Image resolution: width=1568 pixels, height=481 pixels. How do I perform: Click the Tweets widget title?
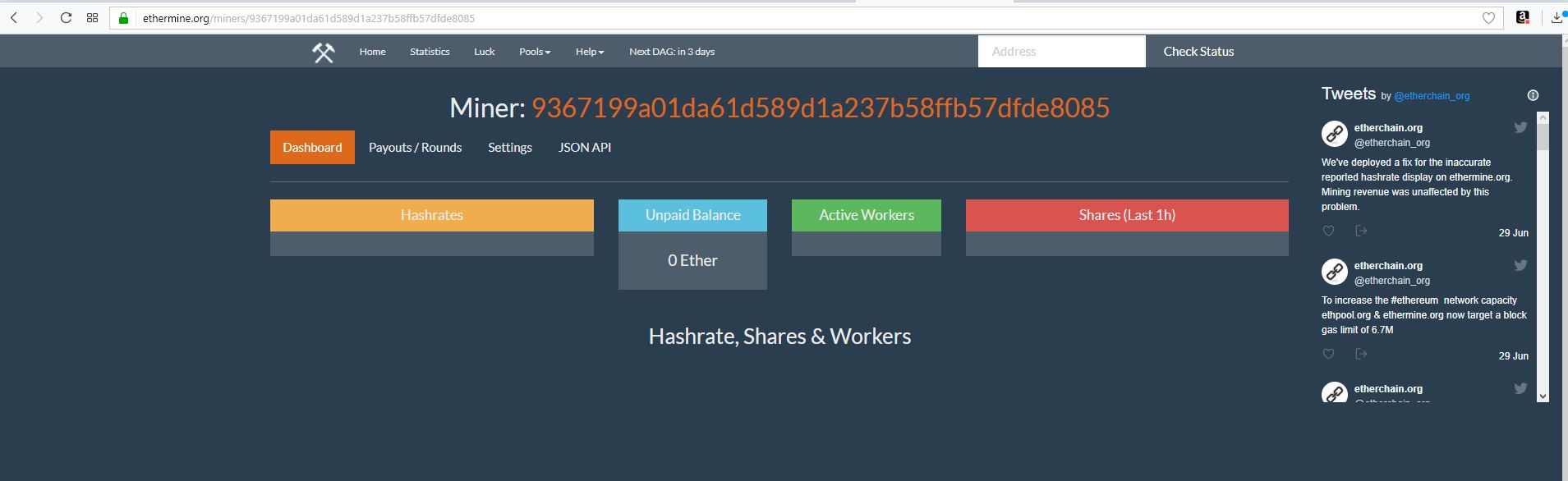(1348, 94)
